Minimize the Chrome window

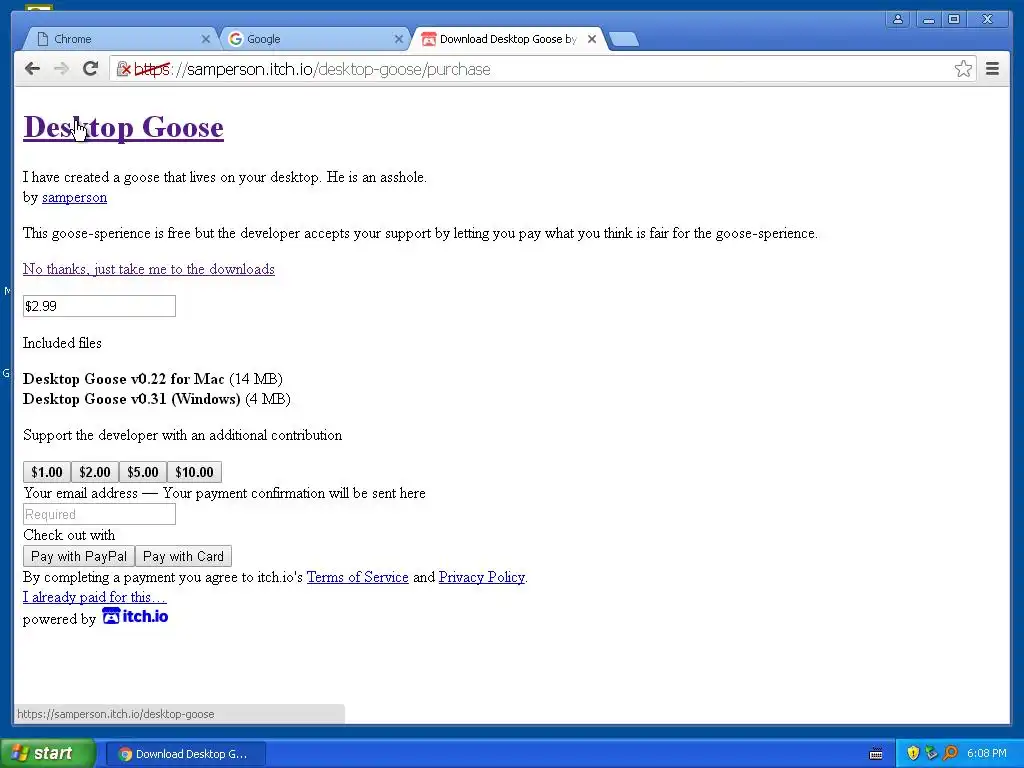[928, 20]
